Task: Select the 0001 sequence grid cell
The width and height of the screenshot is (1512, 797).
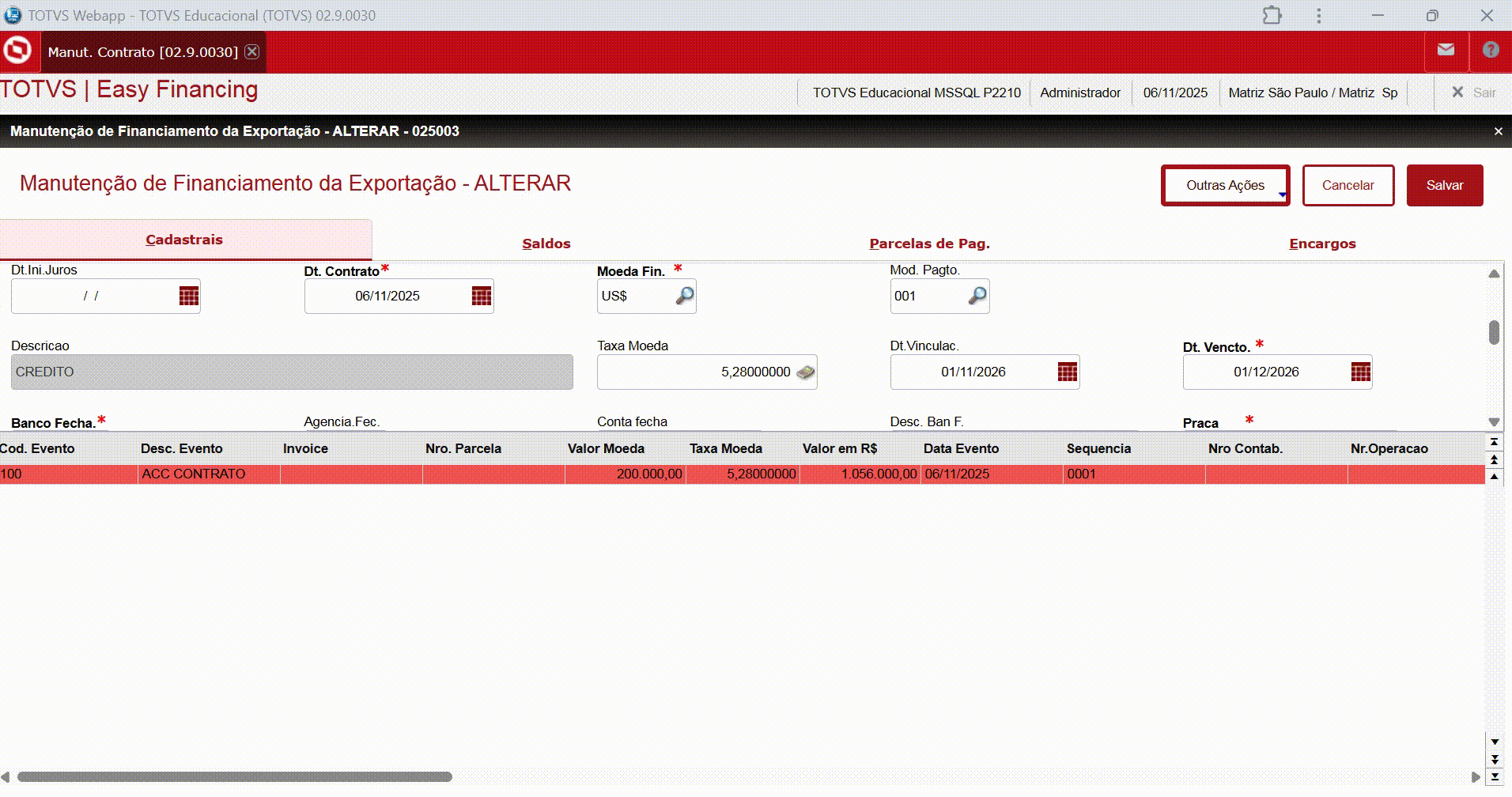Action: pos(1134,474)
